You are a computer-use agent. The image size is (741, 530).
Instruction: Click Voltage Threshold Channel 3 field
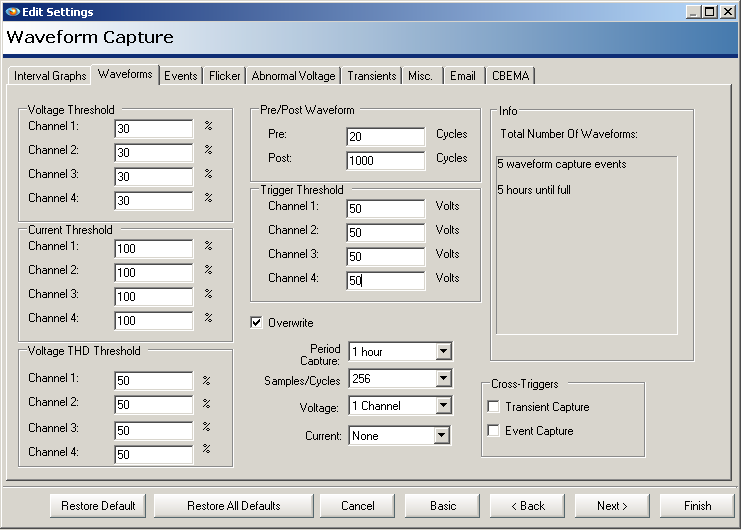tap(154, 177)
